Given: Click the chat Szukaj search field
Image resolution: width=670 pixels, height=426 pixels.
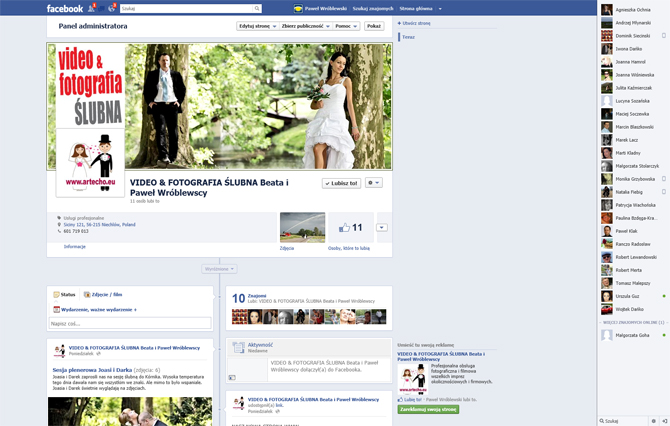Looking at the screenshot, I should click(x=626, y=421).
